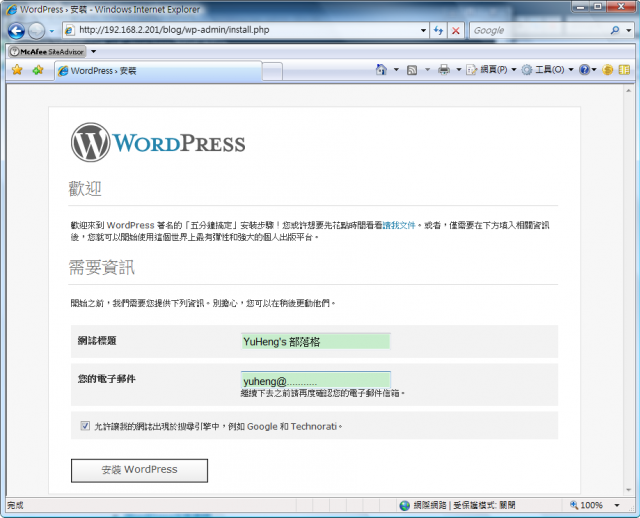The image size is (640, 518).
Task: Click the 您的電子郵件 label
Action: pyautogui.click(x=107, y=379)
